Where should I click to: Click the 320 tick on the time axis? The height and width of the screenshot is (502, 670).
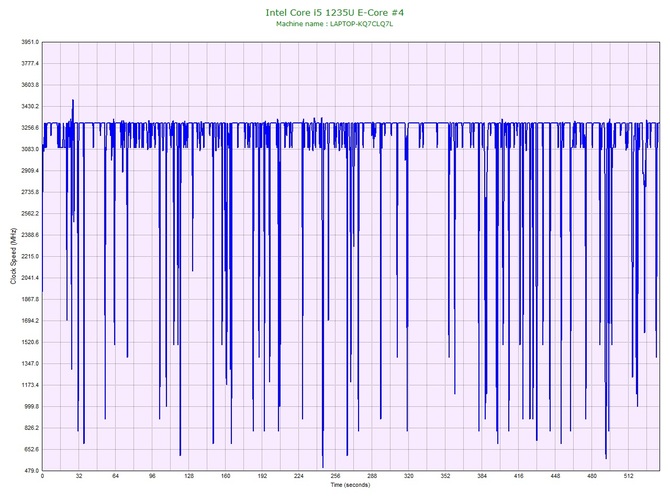click(409, 476)
